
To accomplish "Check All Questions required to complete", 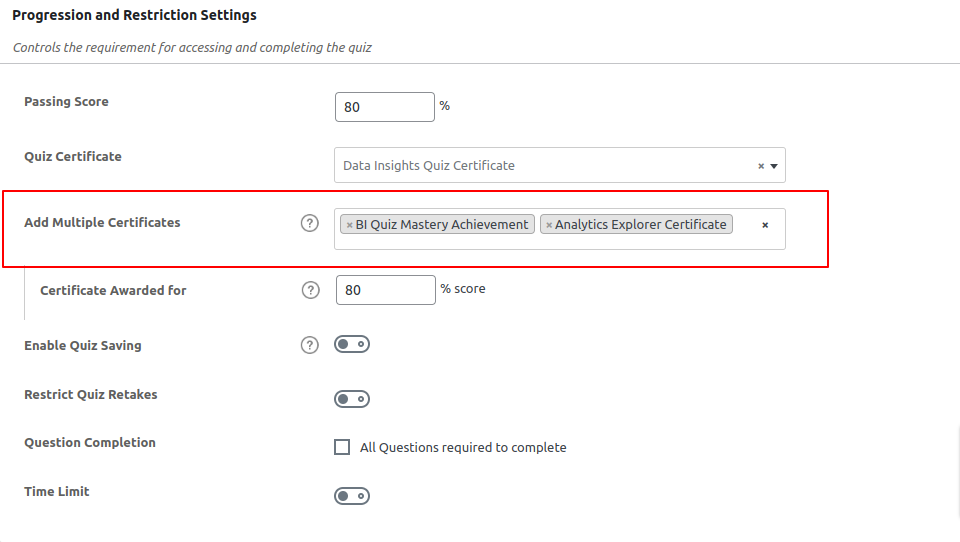I will 342,447.
